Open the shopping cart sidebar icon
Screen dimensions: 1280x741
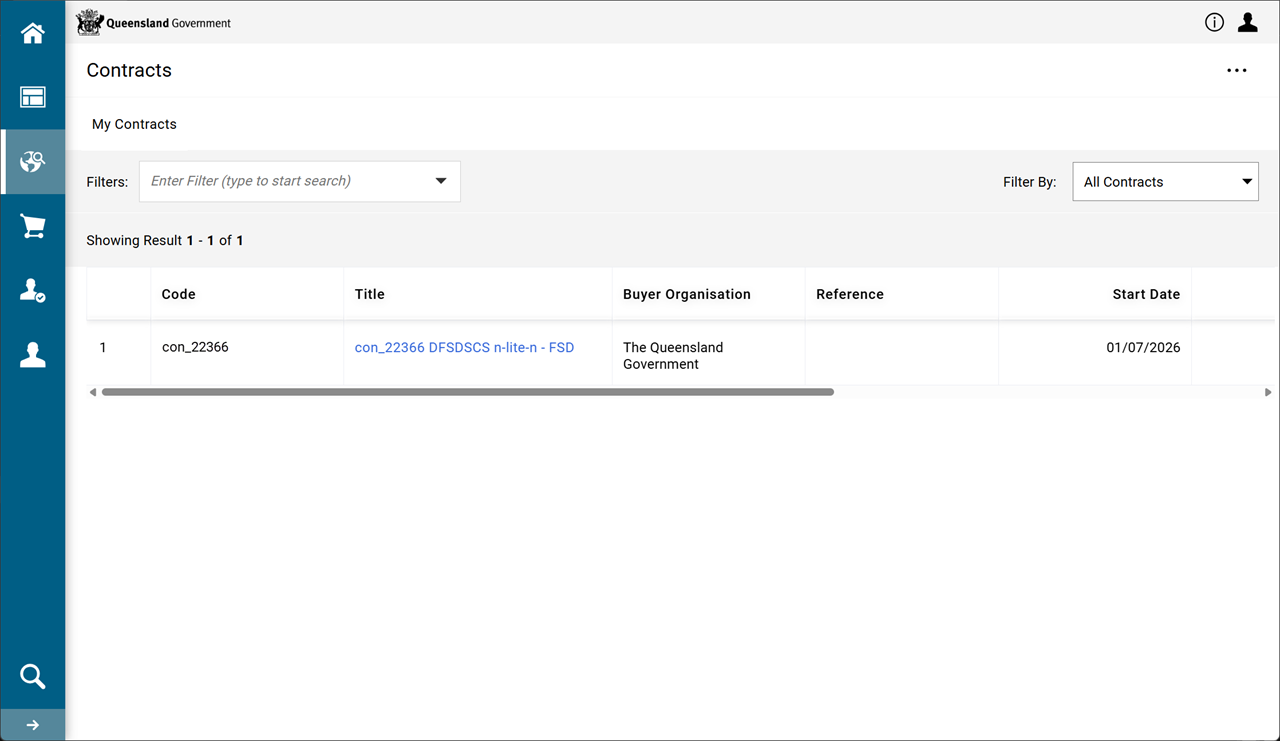33,226
